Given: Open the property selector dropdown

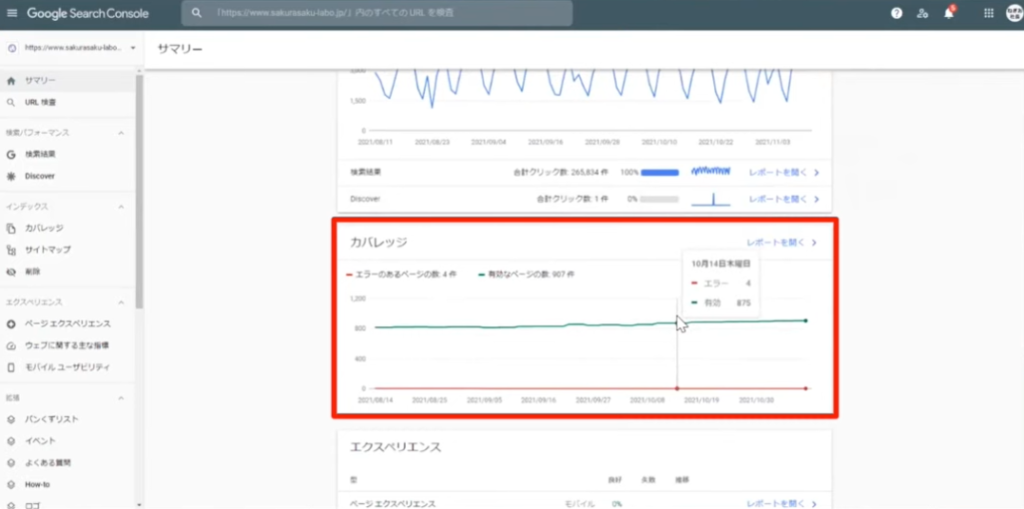Looking at the screenshot, I should click(133, 48).
